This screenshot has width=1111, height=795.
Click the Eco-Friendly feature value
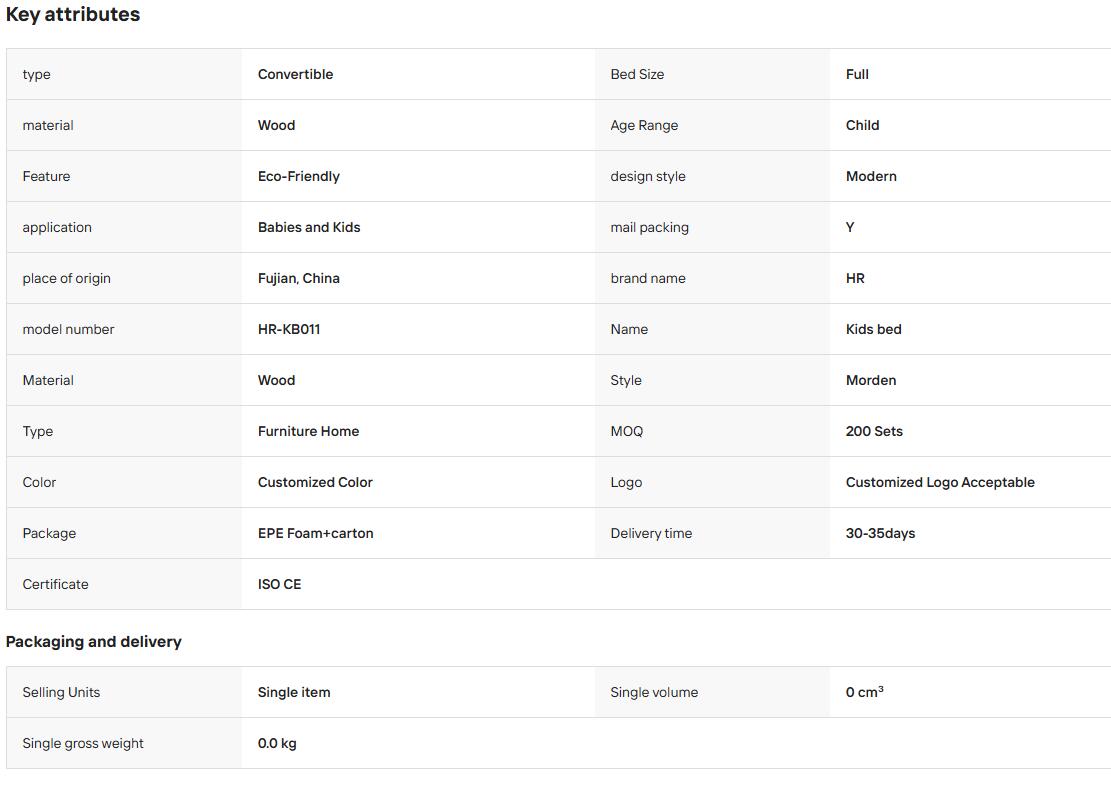click(x=299, y=176)
